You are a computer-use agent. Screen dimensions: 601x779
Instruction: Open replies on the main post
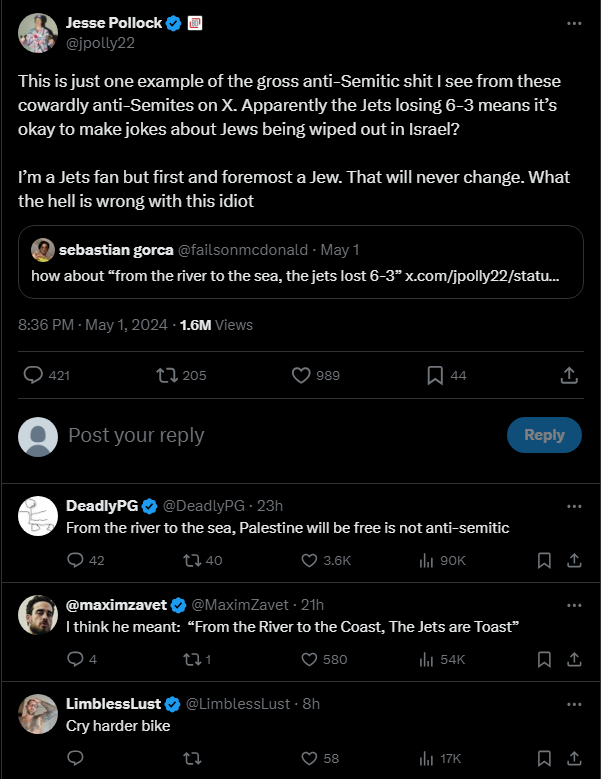coord(33,375)
